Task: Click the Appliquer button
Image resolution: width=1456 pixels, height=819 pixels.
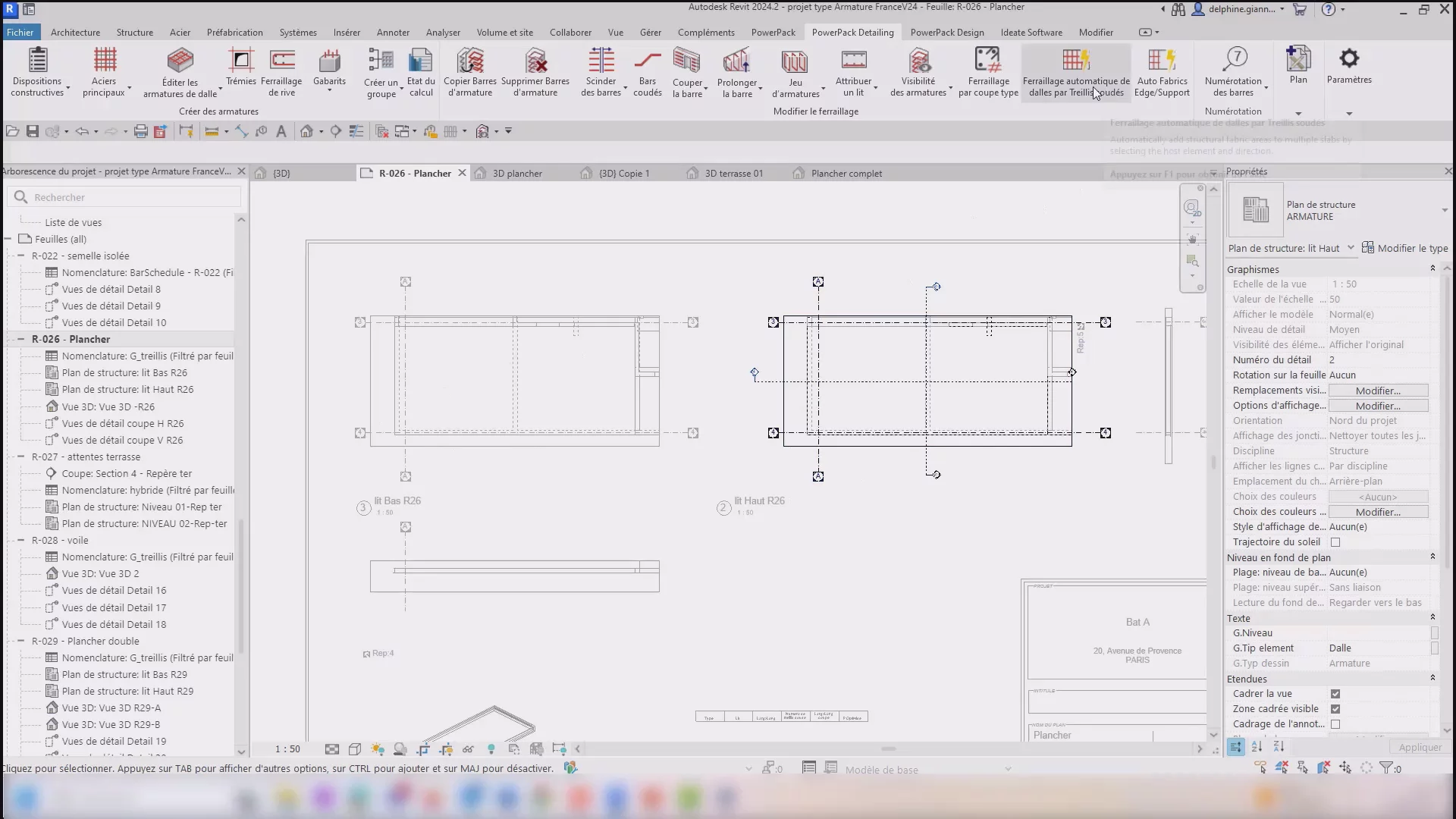Action: pyautogui.click(x=1420, y=747)
